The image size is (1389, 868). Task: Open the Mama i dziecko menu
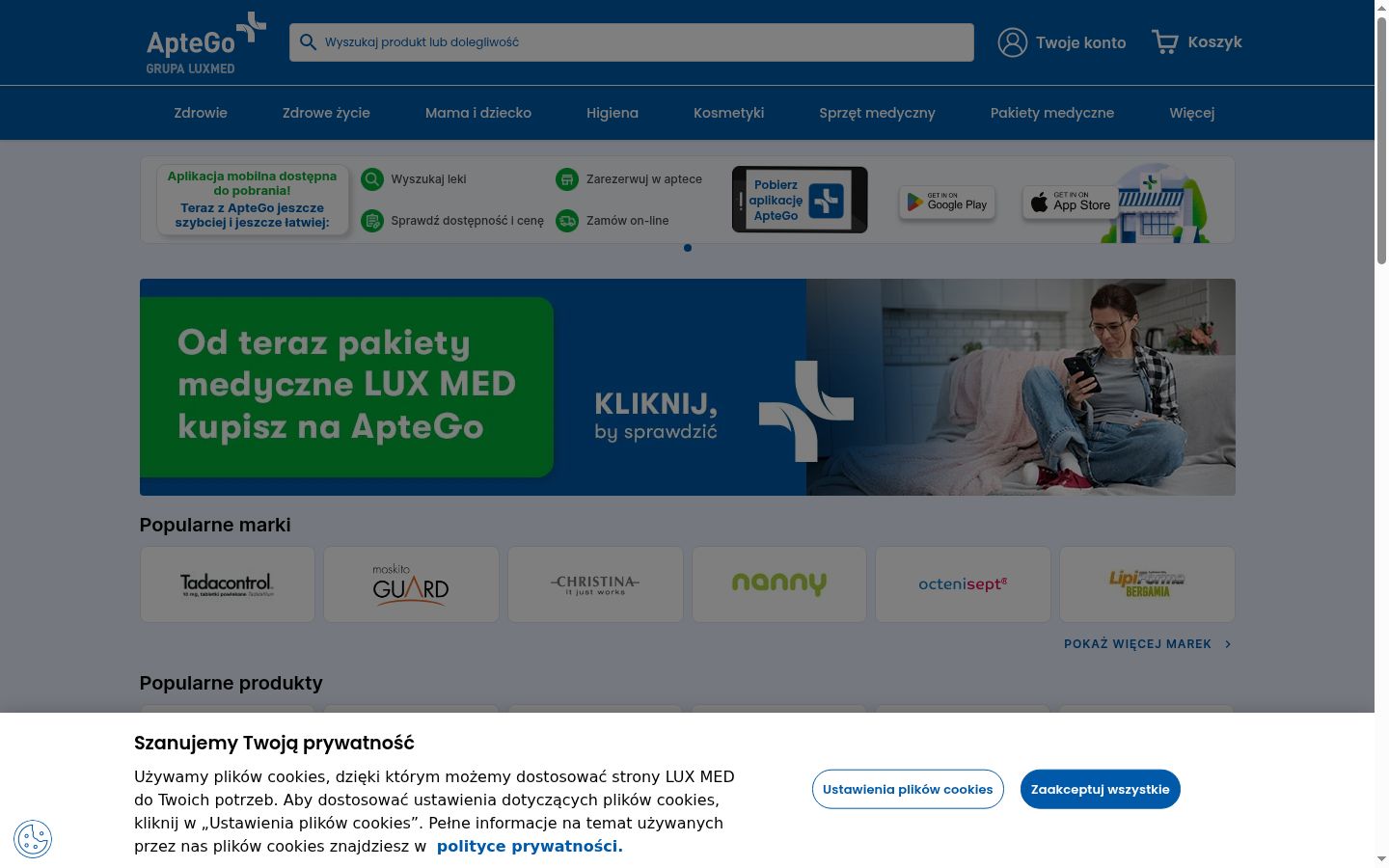coord(478,113)
